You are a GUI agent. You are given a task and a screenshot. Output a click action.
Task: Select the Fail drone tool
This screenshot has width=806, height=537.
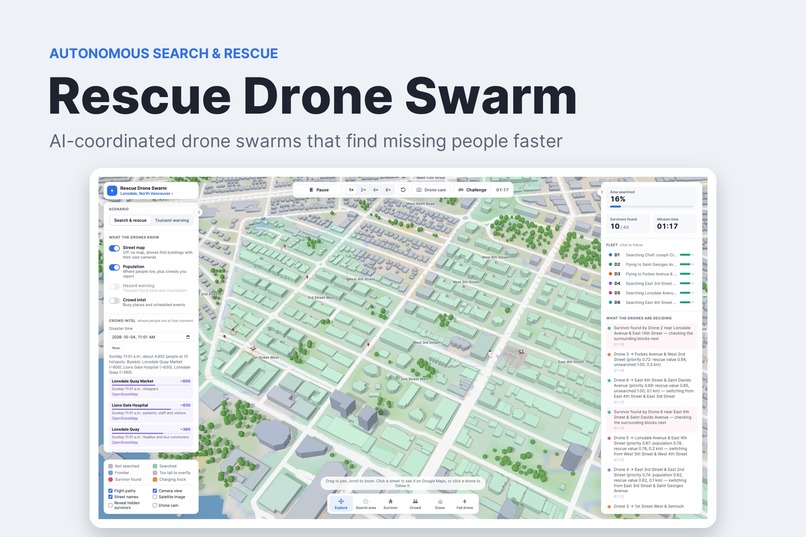(x=465, y=504)
